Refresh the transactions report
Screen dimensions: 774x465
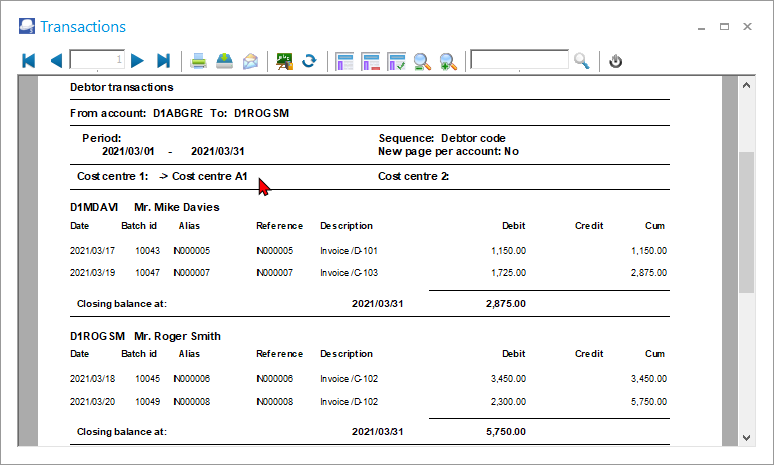[x=309, y=61]
